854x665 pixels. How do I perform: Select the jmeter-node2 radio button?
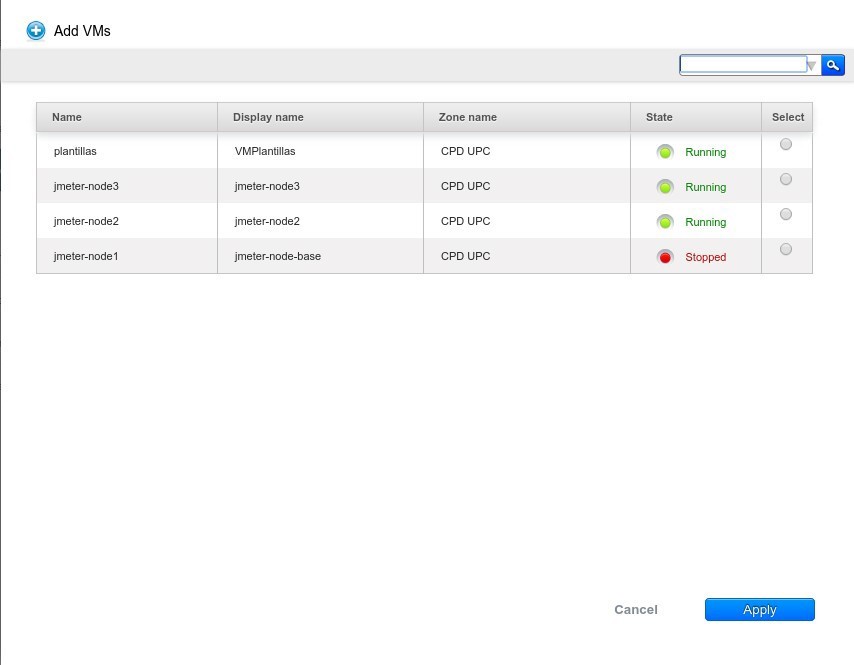click(x=786, y=214)
